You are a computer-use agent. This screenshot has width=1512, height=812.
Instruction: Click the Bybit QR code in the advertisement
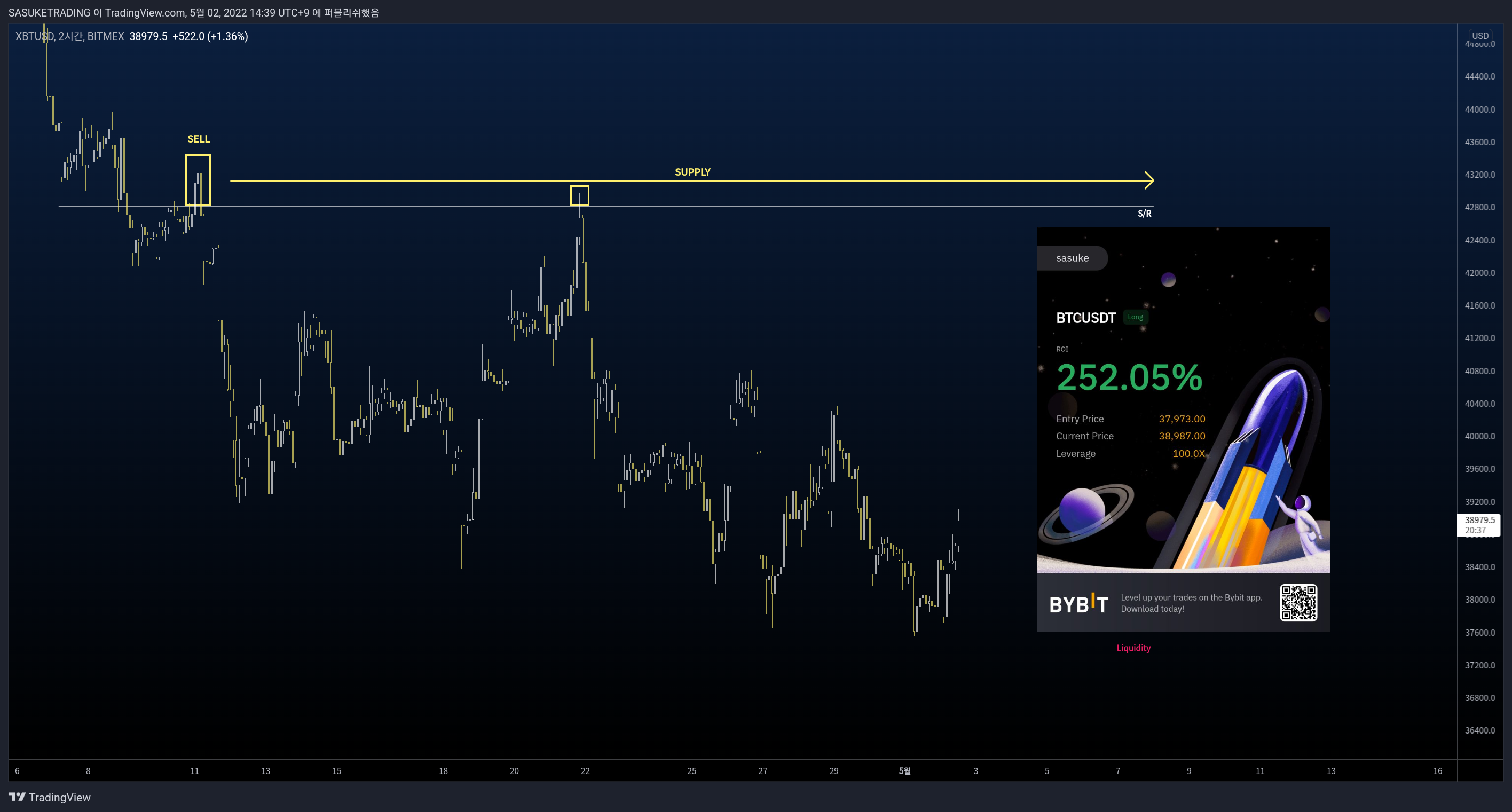coord(1299,603)
